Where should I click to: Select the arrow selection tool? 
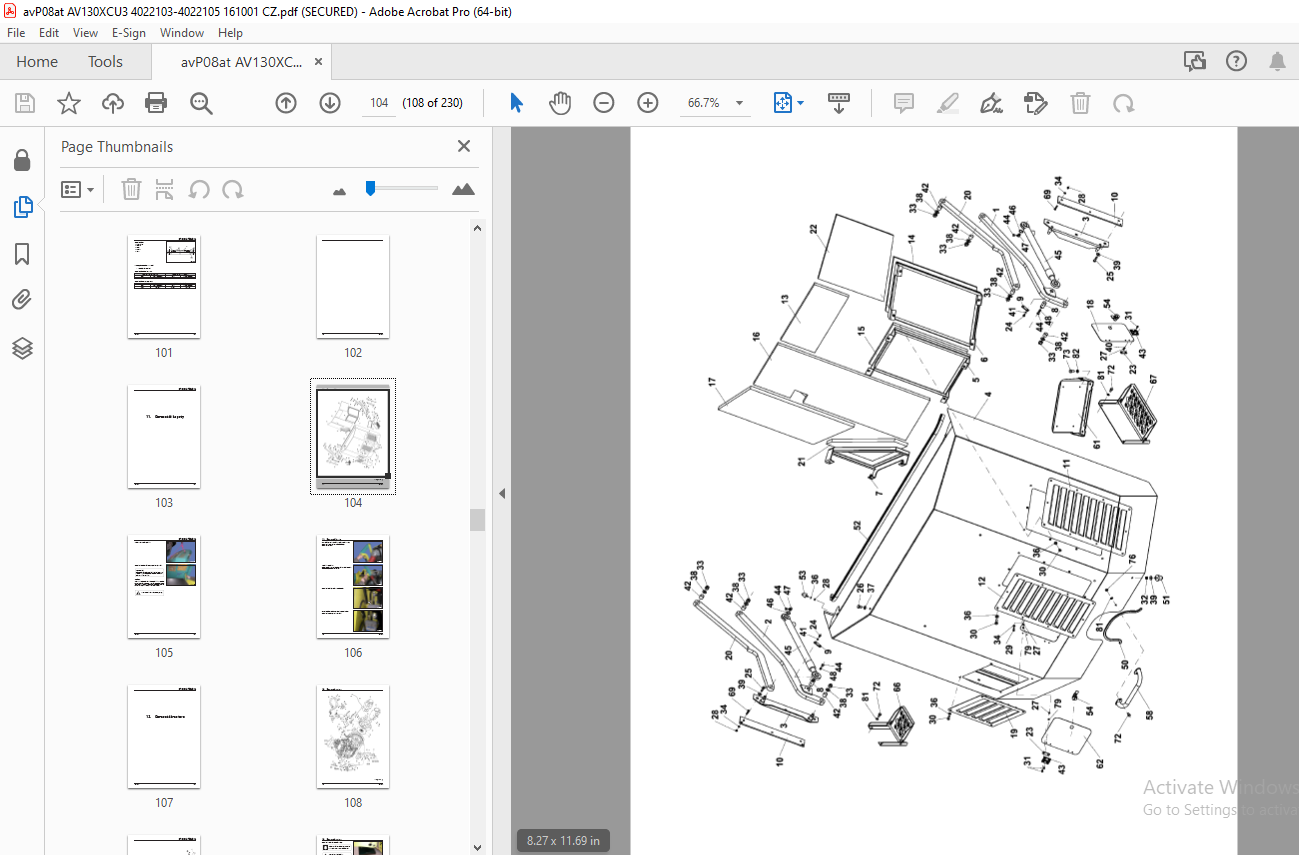[516, 103]
